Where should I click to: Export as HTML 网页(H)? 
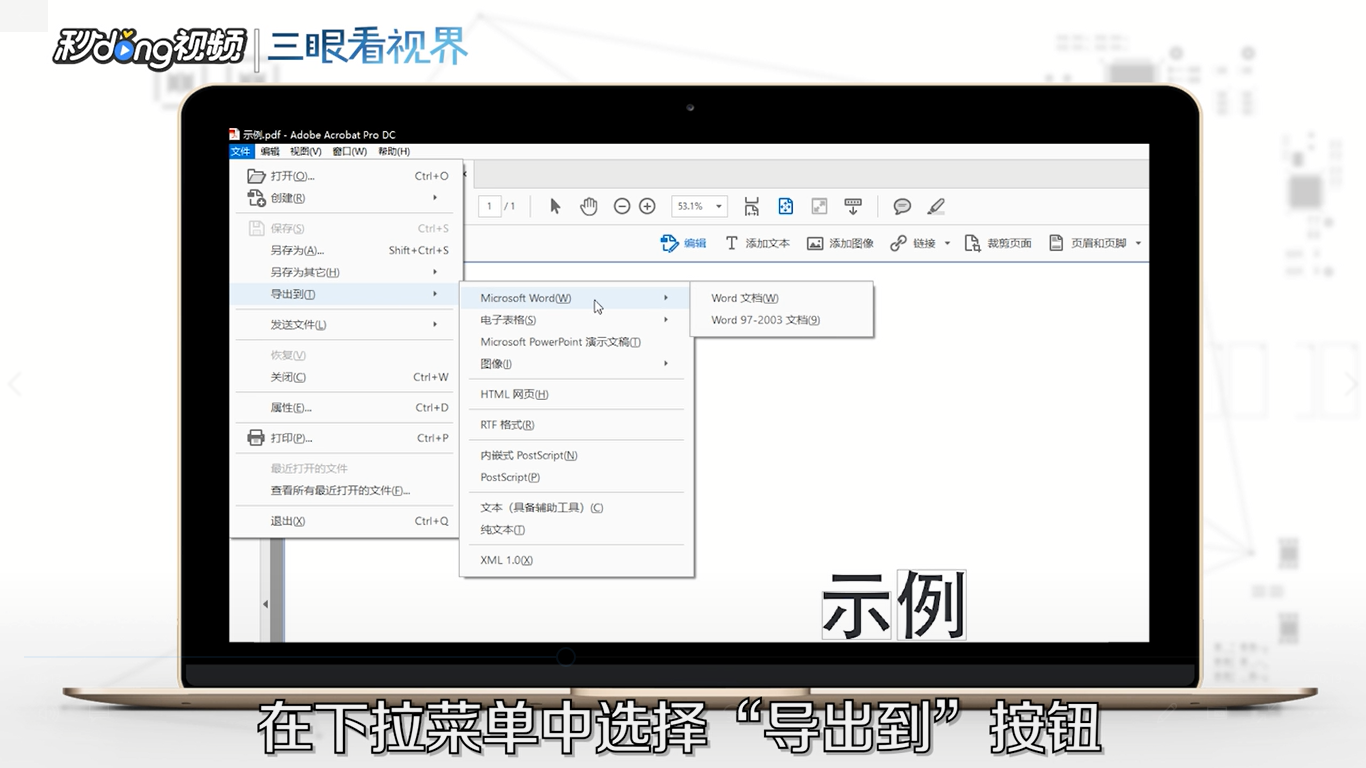(577, 394)
